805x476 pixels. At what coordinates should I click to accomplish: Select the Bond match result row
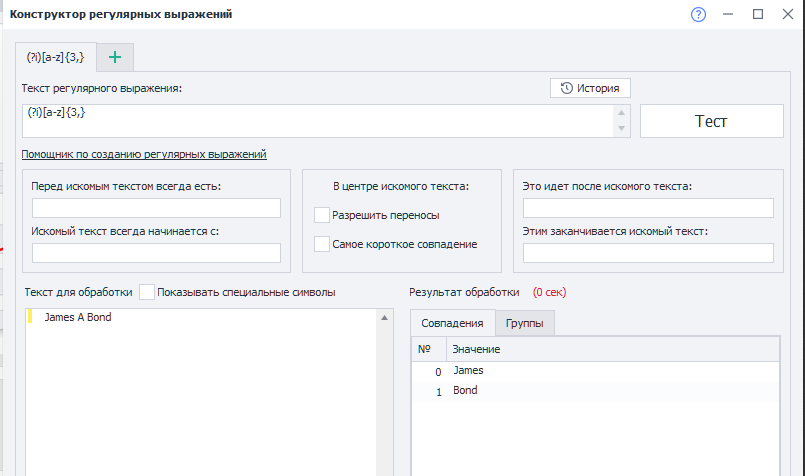[596, 391]
